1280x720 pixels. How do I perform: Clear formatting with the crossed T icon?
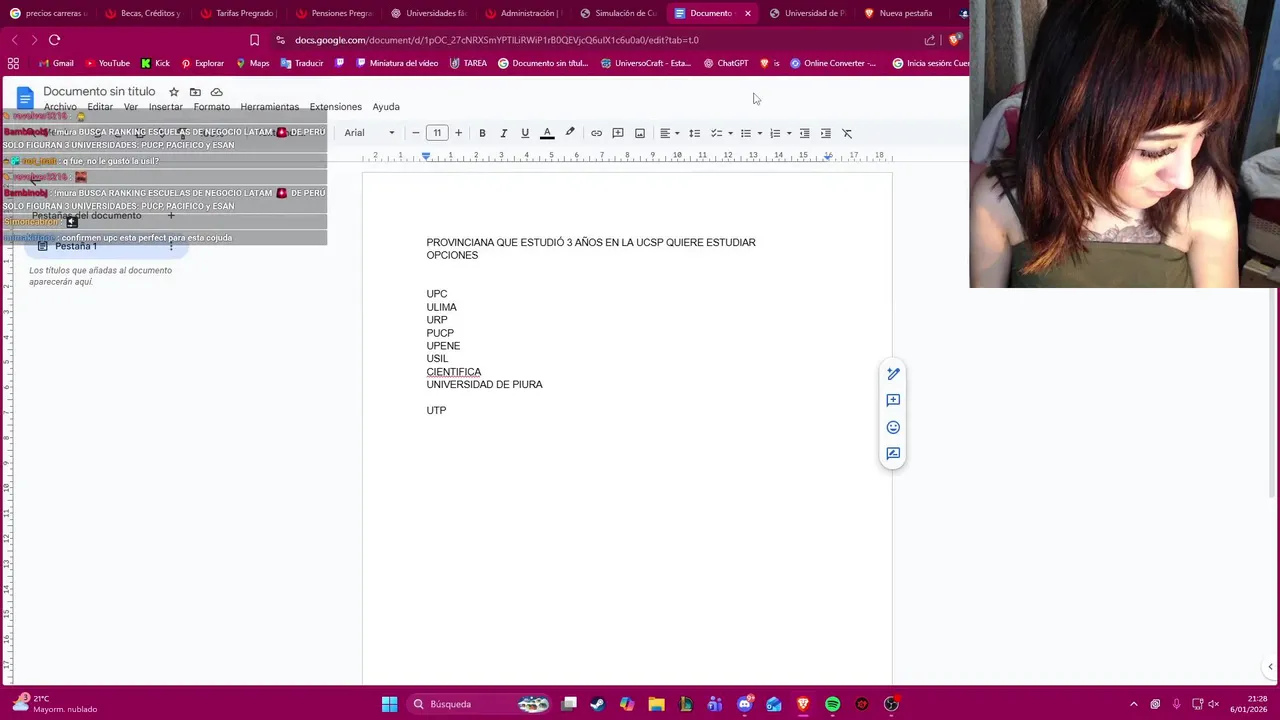point(847,133)
